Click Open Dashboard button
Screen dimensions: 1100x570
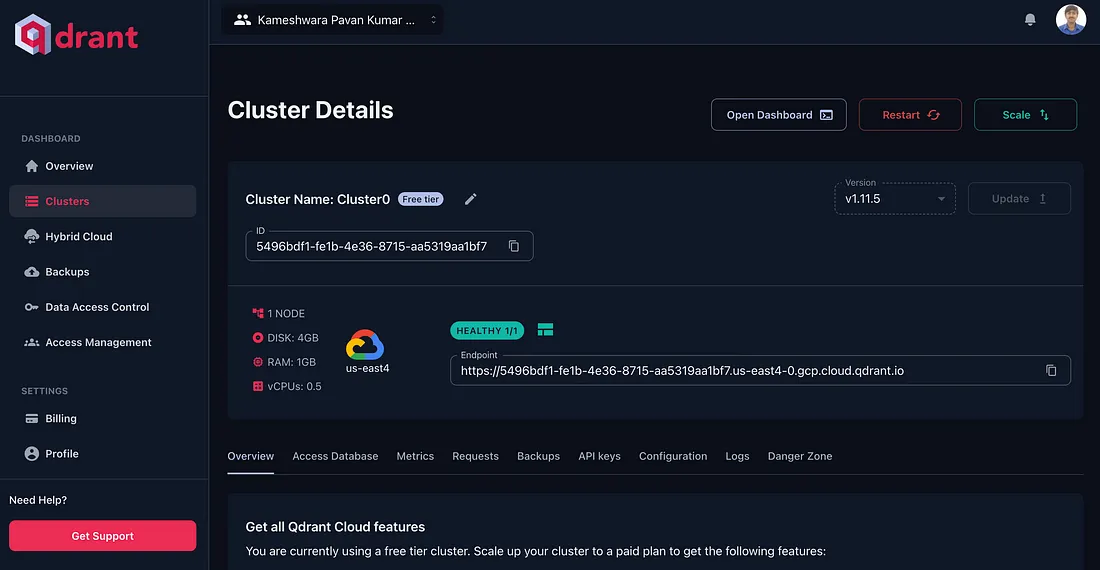(x=779, y=114)
